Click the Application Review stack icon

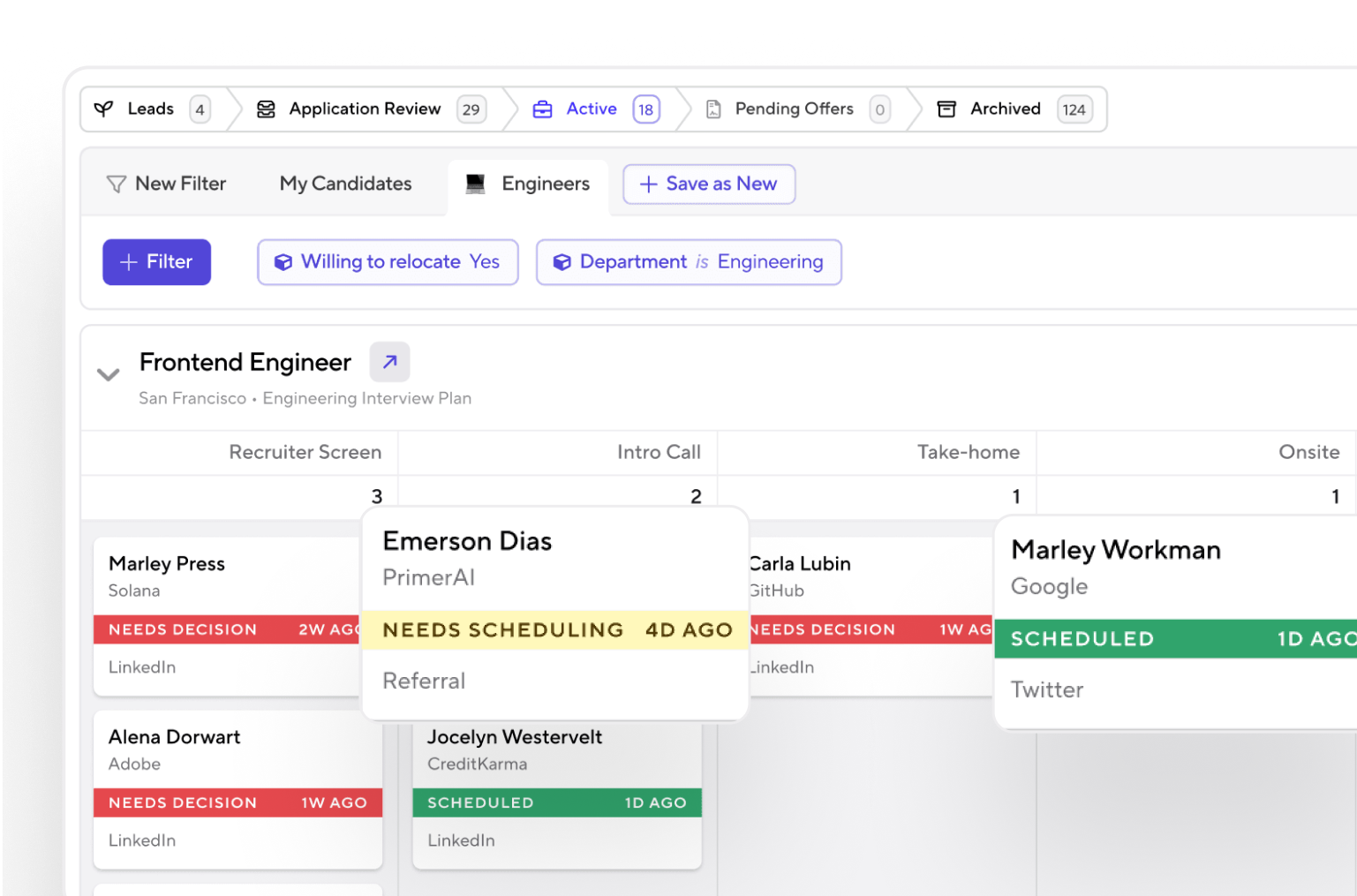click(x=266, y=109)
